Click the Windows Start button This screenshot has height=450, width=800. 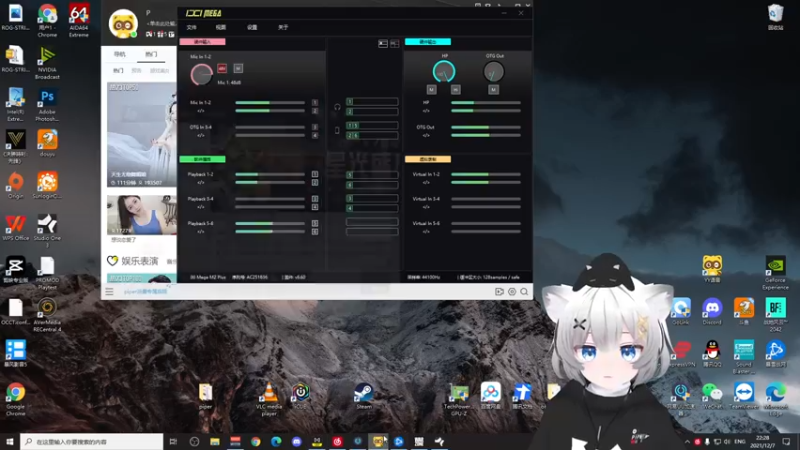[x=10, y=441]
